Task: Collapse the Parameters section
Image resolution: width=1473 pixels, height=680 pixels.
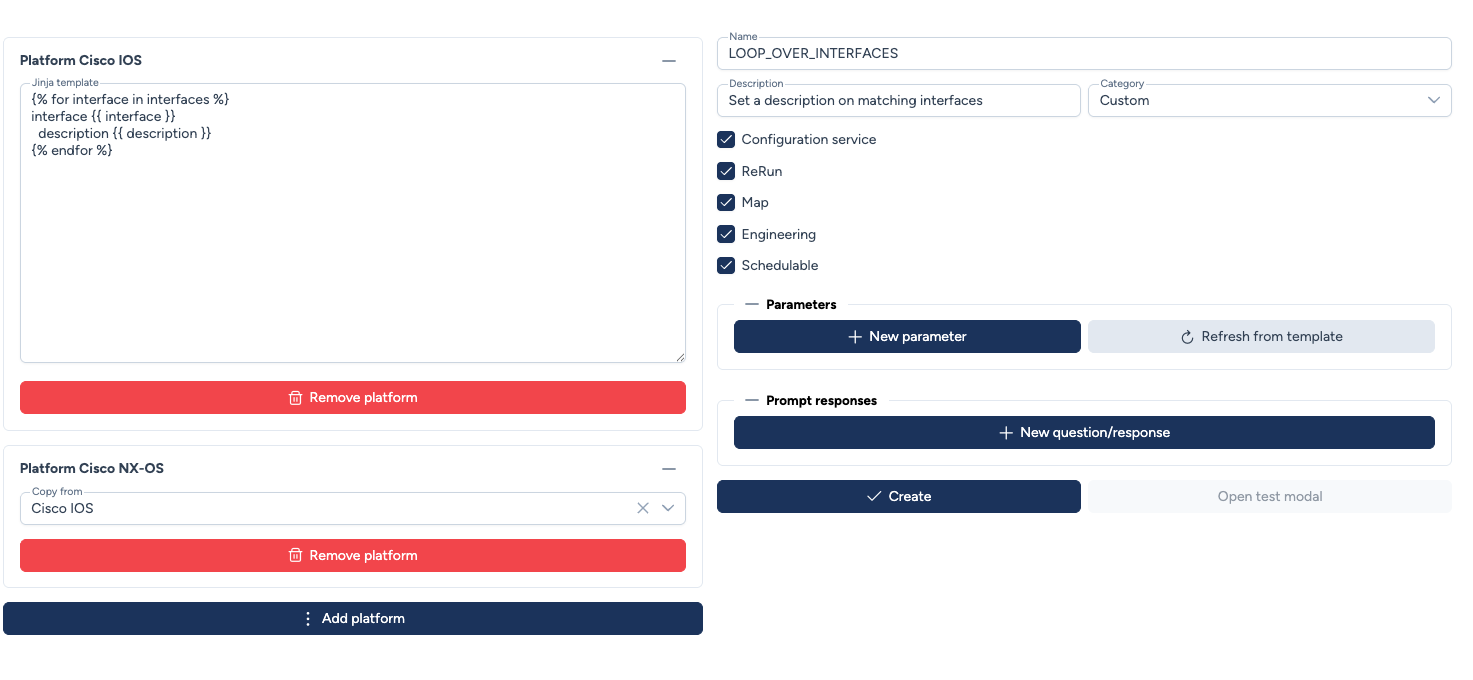Action: [752, 305]
